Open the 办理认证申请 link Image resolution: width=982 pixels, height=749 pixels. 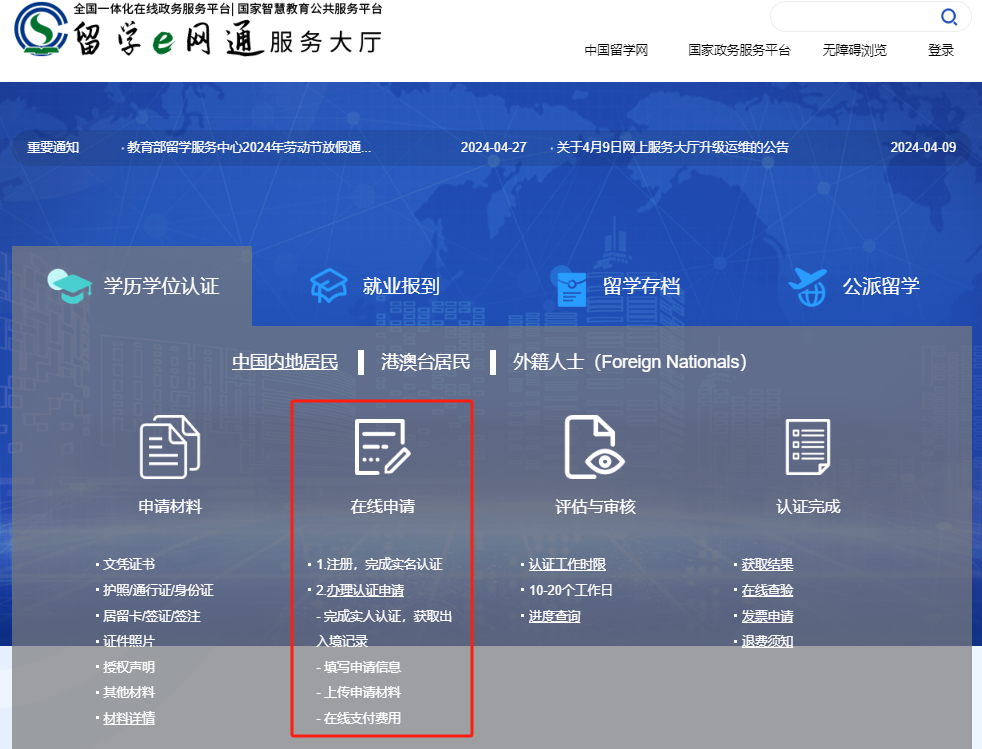point(365,590)
